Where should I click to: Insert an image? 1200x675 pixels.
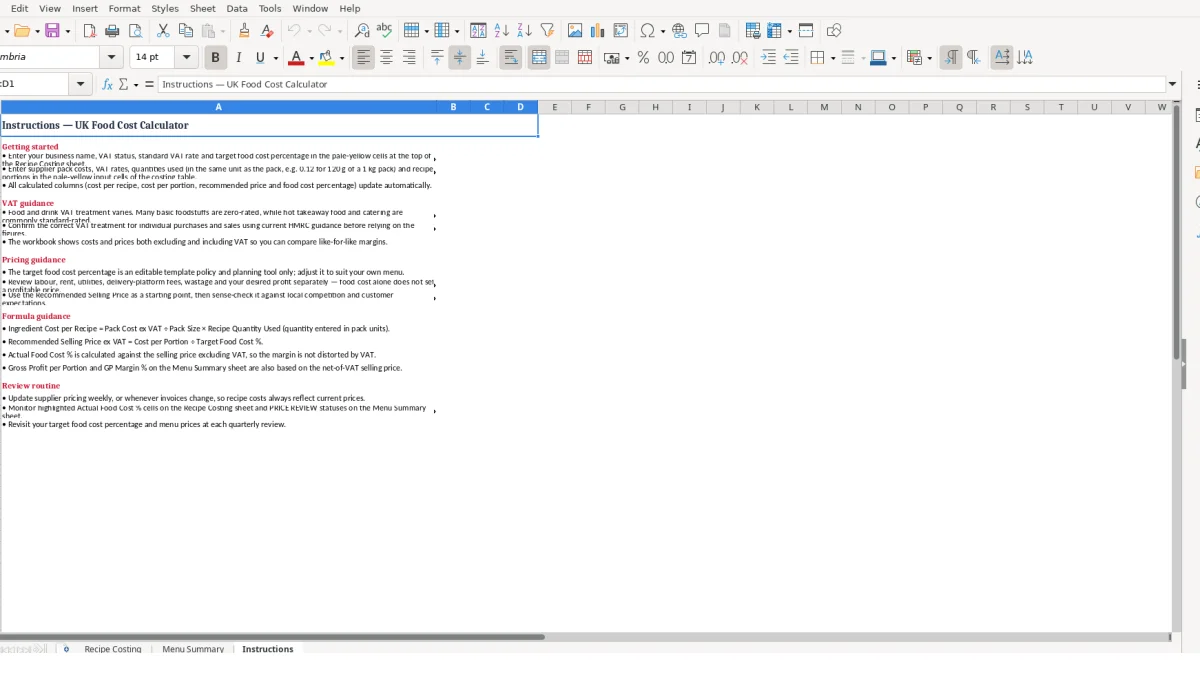(575, 31)
